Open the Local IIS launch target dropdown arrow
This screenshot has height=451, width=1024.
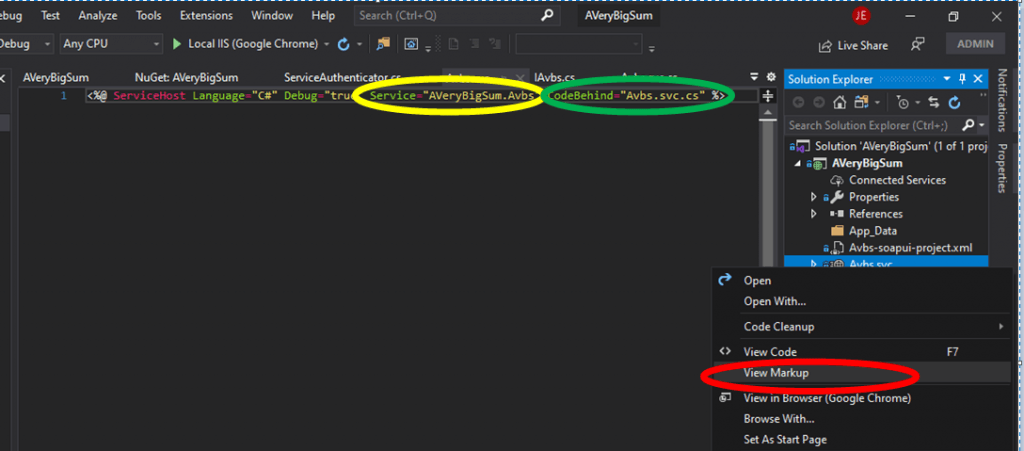(327, 44)
